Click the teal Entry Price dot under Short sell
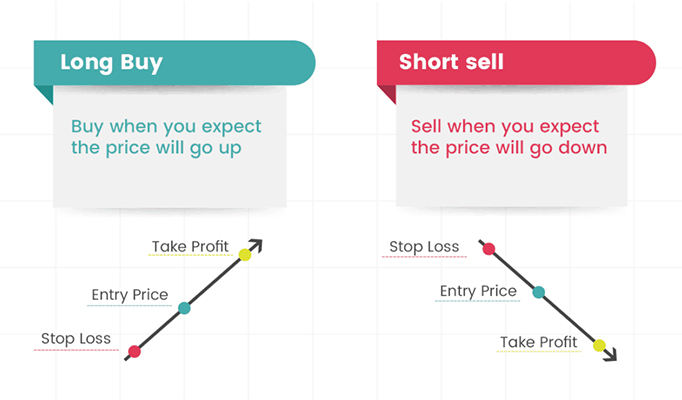This screenshot has height=400, width=682. (539, 292)
